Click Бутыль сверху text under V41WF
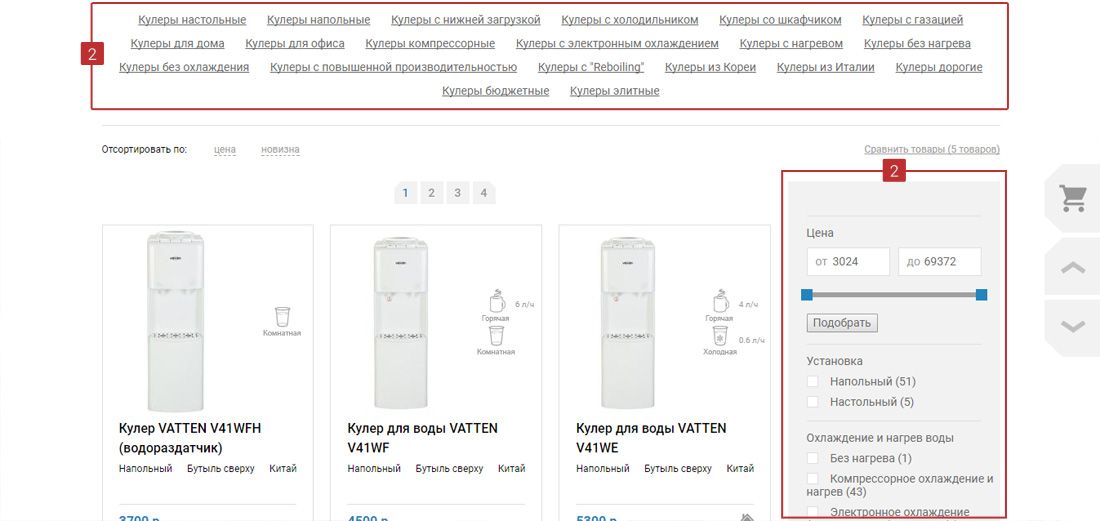1100x521 pixels. click(x=449, y=468)
